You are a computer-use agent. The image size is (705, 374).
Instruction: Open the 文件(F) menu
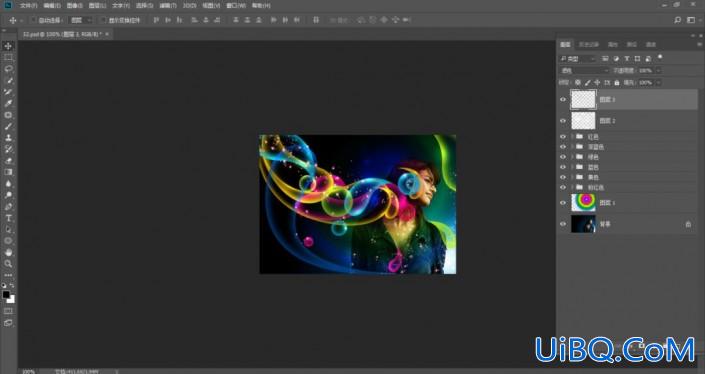click(x=29, y=6)
